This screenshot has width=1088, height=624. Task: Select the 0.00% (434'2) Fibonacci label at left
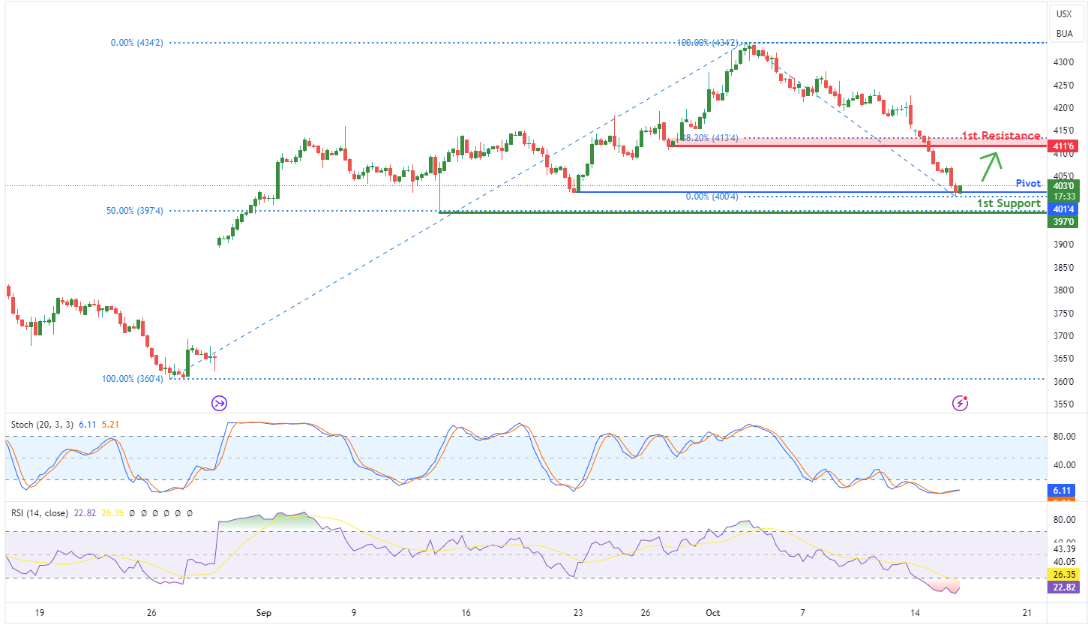tap(137, 43)
